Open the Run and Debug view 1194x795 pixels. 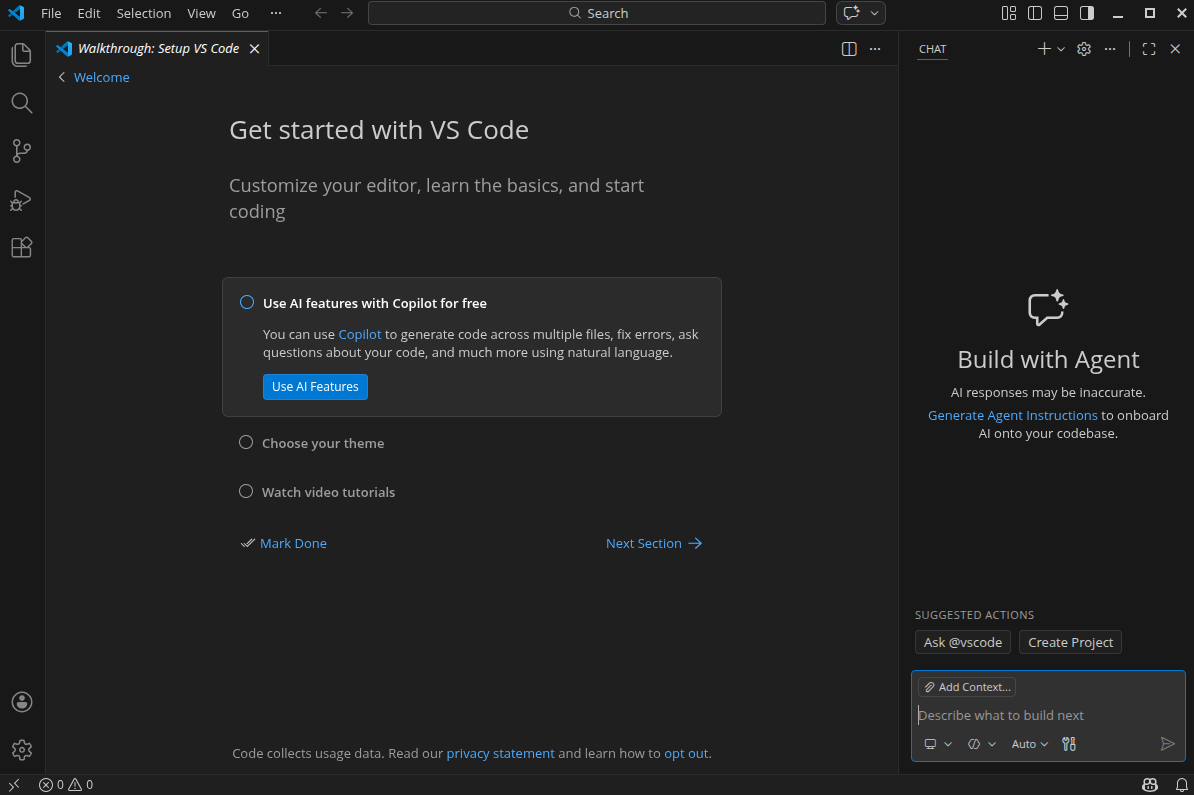[22, 200]
